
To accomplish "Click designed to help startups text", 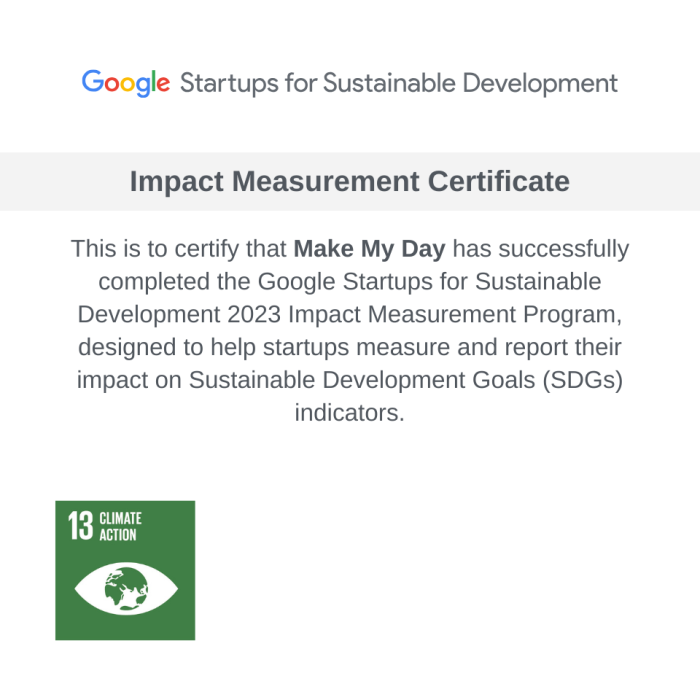I will 214,347.
